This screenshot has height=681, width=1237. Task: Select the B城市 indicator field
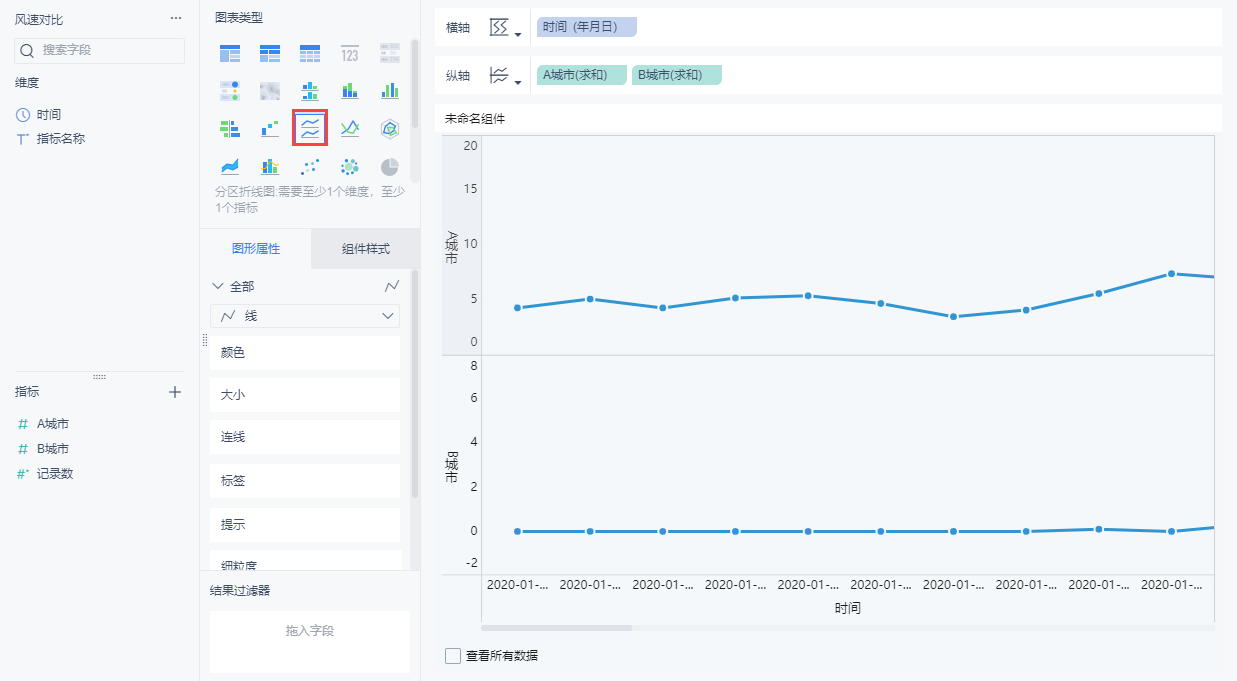(x=53, y=449)
